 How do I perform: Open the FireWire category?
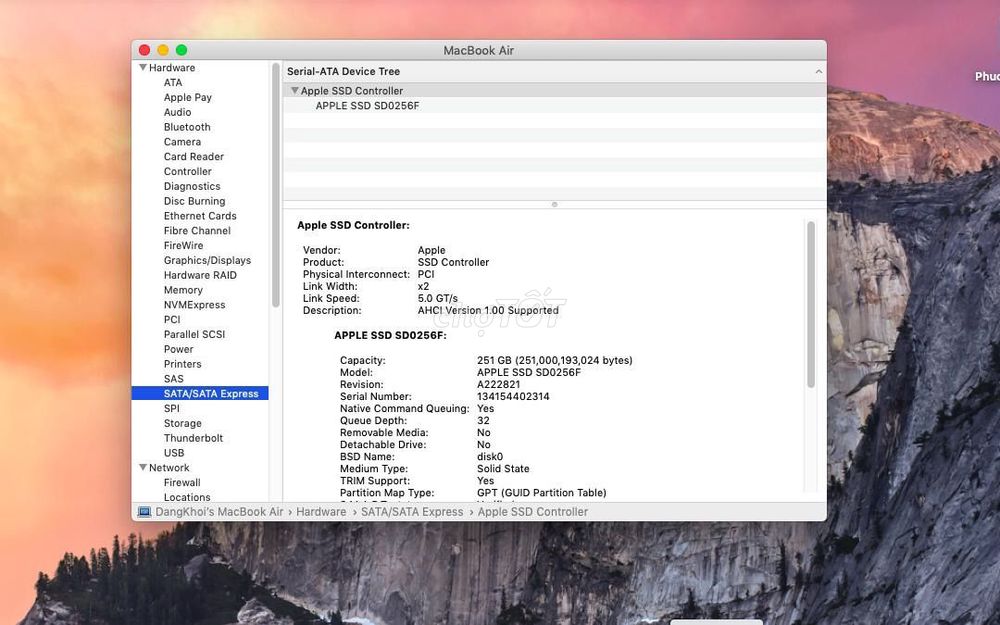[x=184, y=245]
